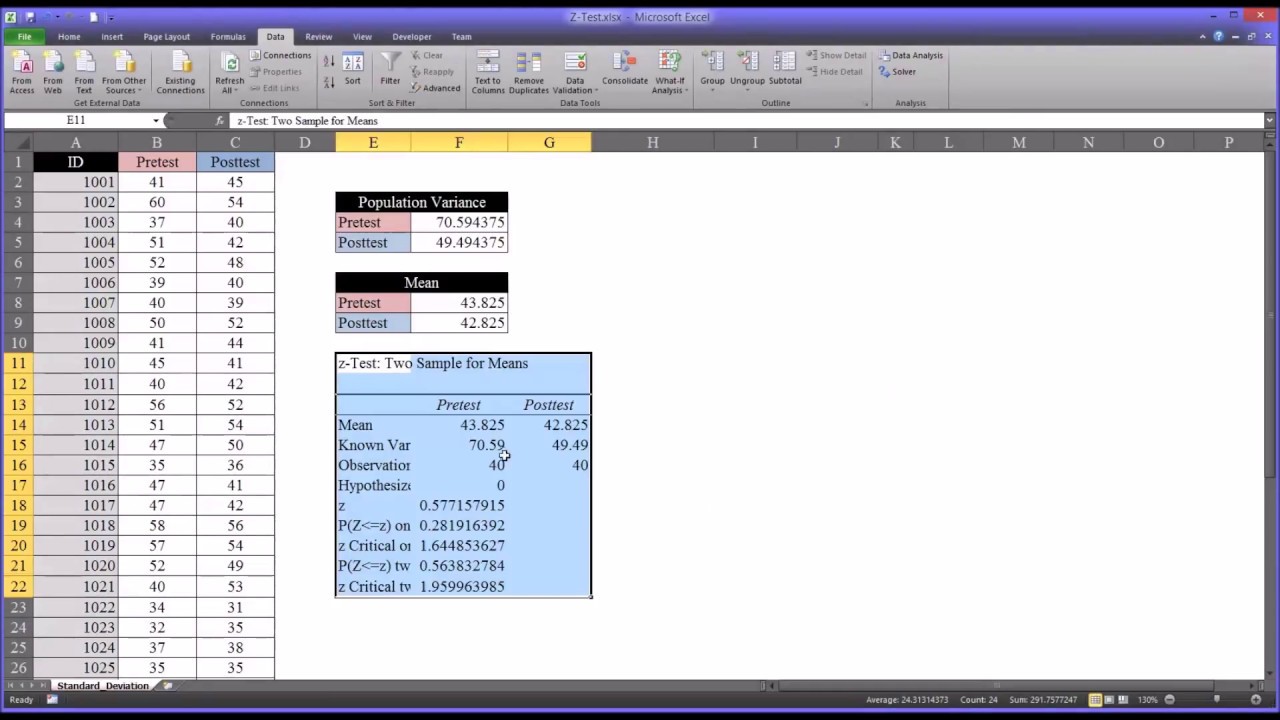Switch to the Formulas tab

point(228,37)
